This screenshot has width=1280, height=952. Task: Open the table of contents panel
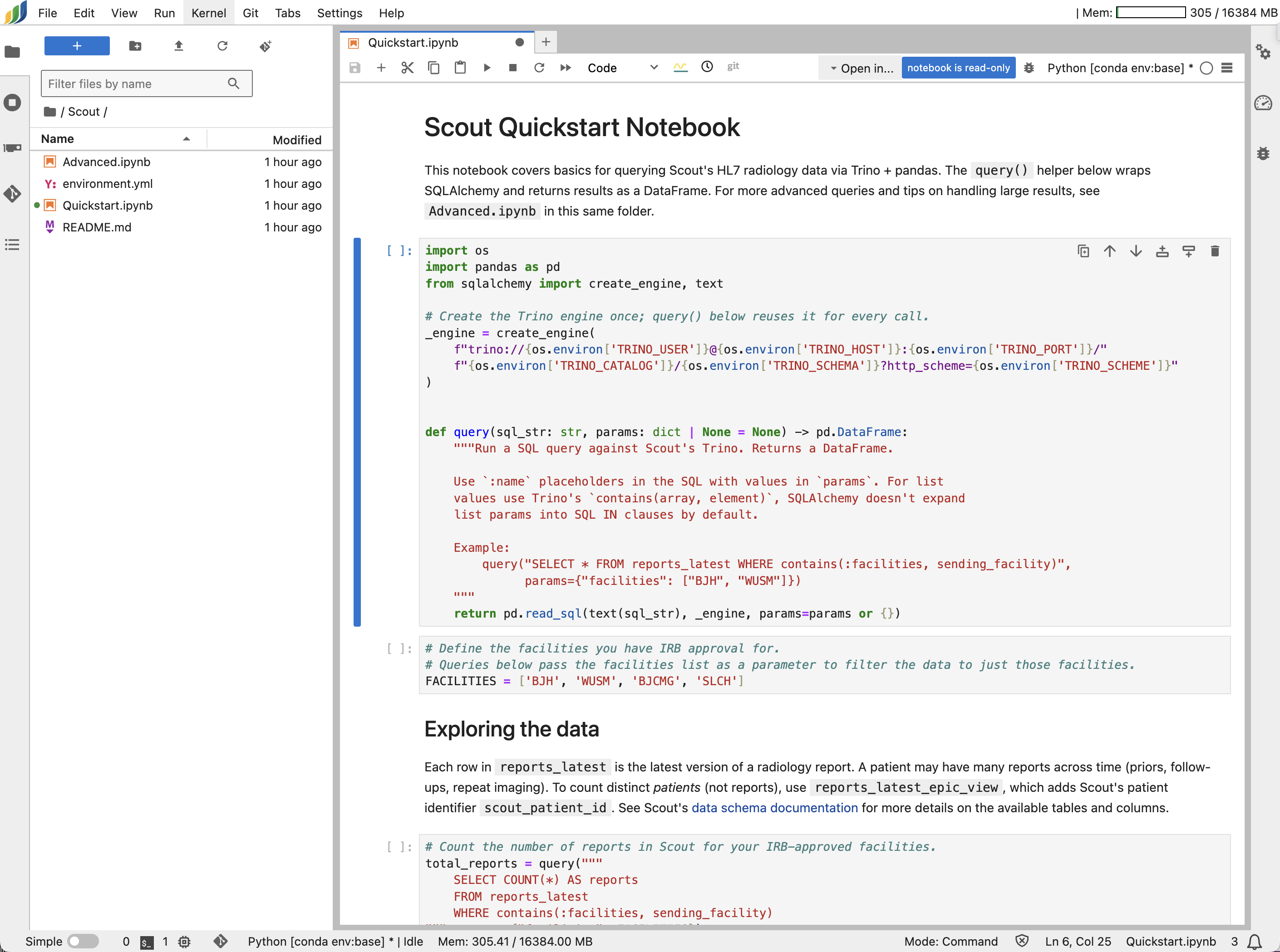(x=12, y=245)
